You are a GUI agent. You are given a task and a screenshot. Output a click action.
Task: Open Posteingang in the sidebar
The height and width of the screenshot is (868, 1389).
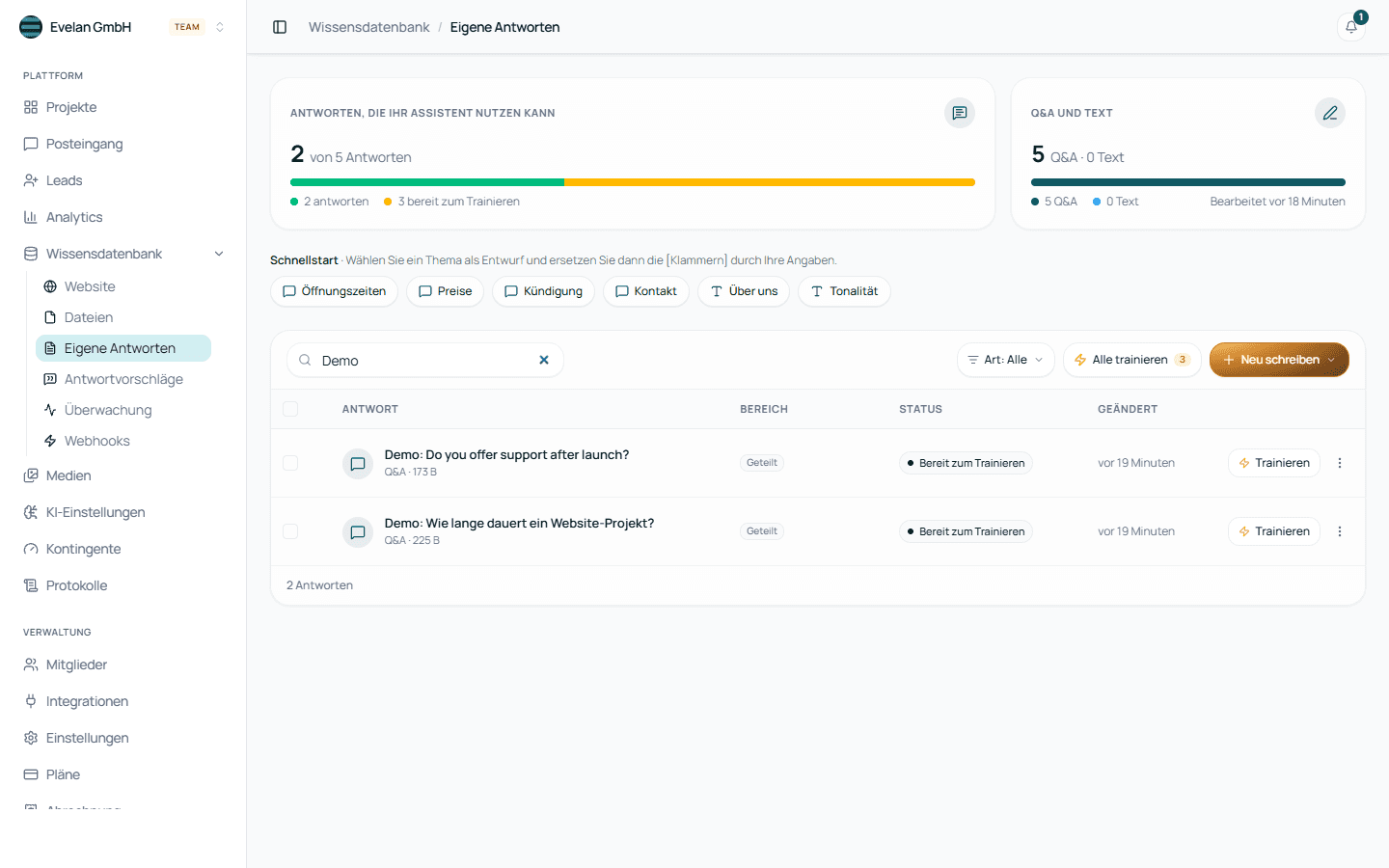(x=123, y=144)
